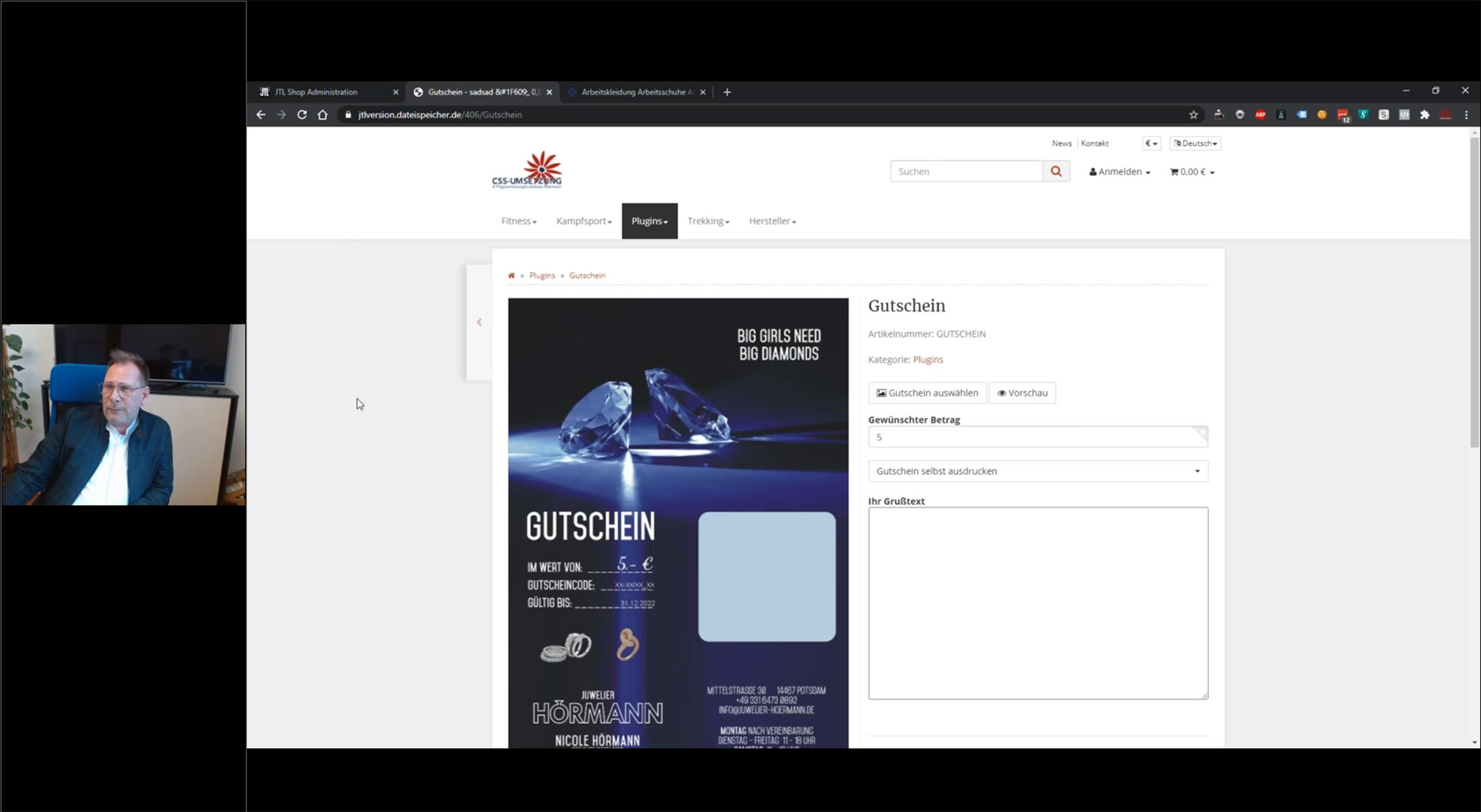The width and height of the screenshot is (1481, 812).
Task: Open the Plugins navigation menu
Action: (x=649, y=221)
